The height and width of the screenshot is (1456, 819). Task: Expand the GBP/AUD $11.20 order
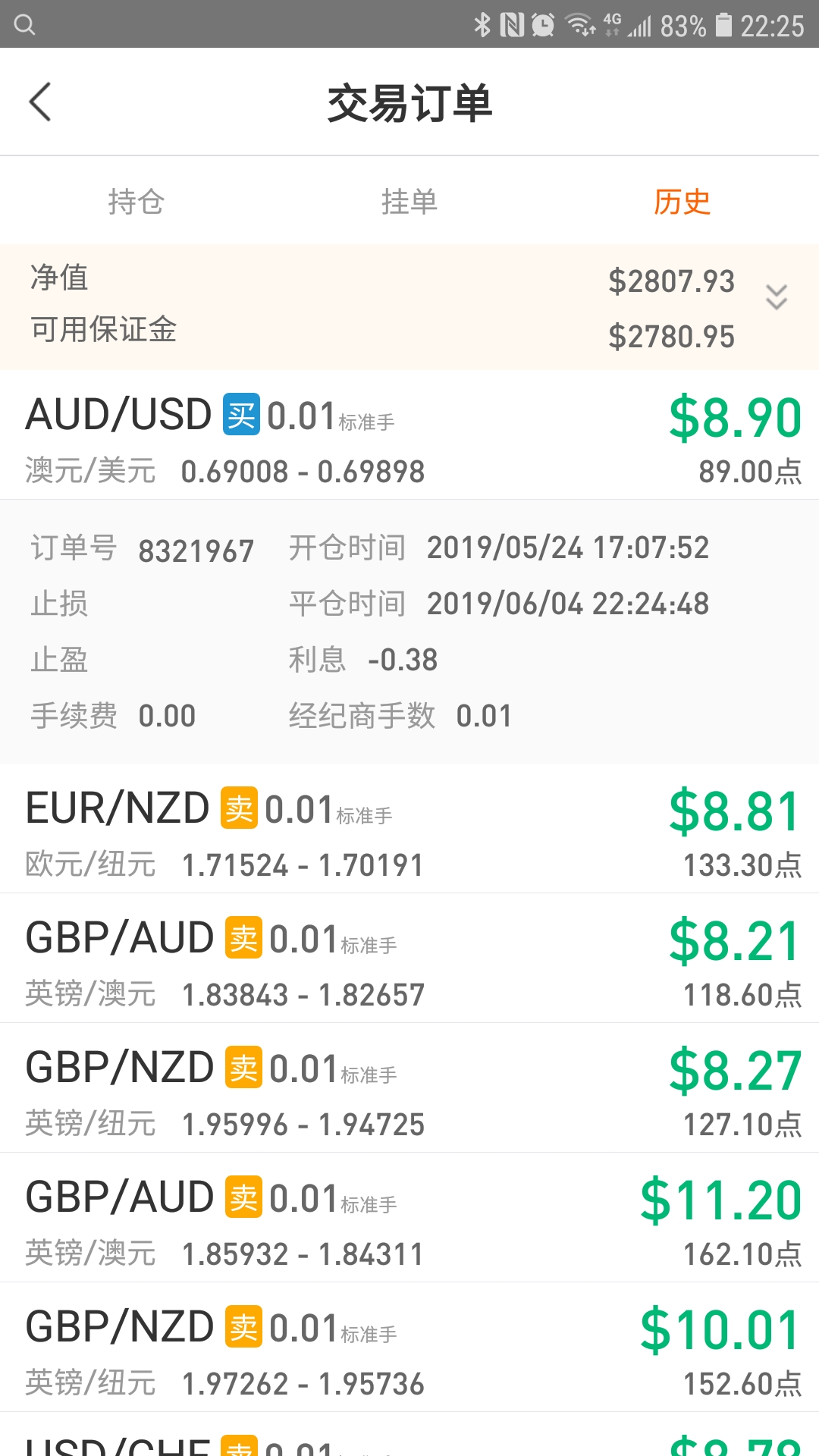pyautogui.click(x=409, y=1218)
